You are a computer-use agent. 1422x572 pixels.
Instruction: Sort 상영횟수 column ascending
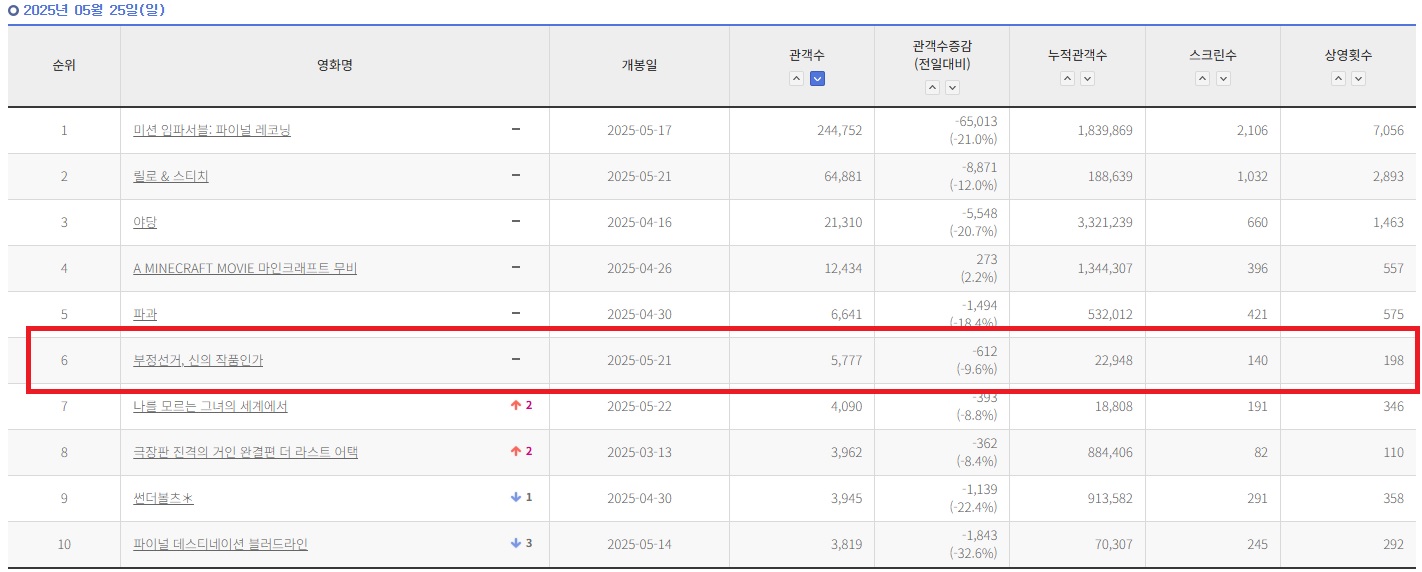[1338, 79]
